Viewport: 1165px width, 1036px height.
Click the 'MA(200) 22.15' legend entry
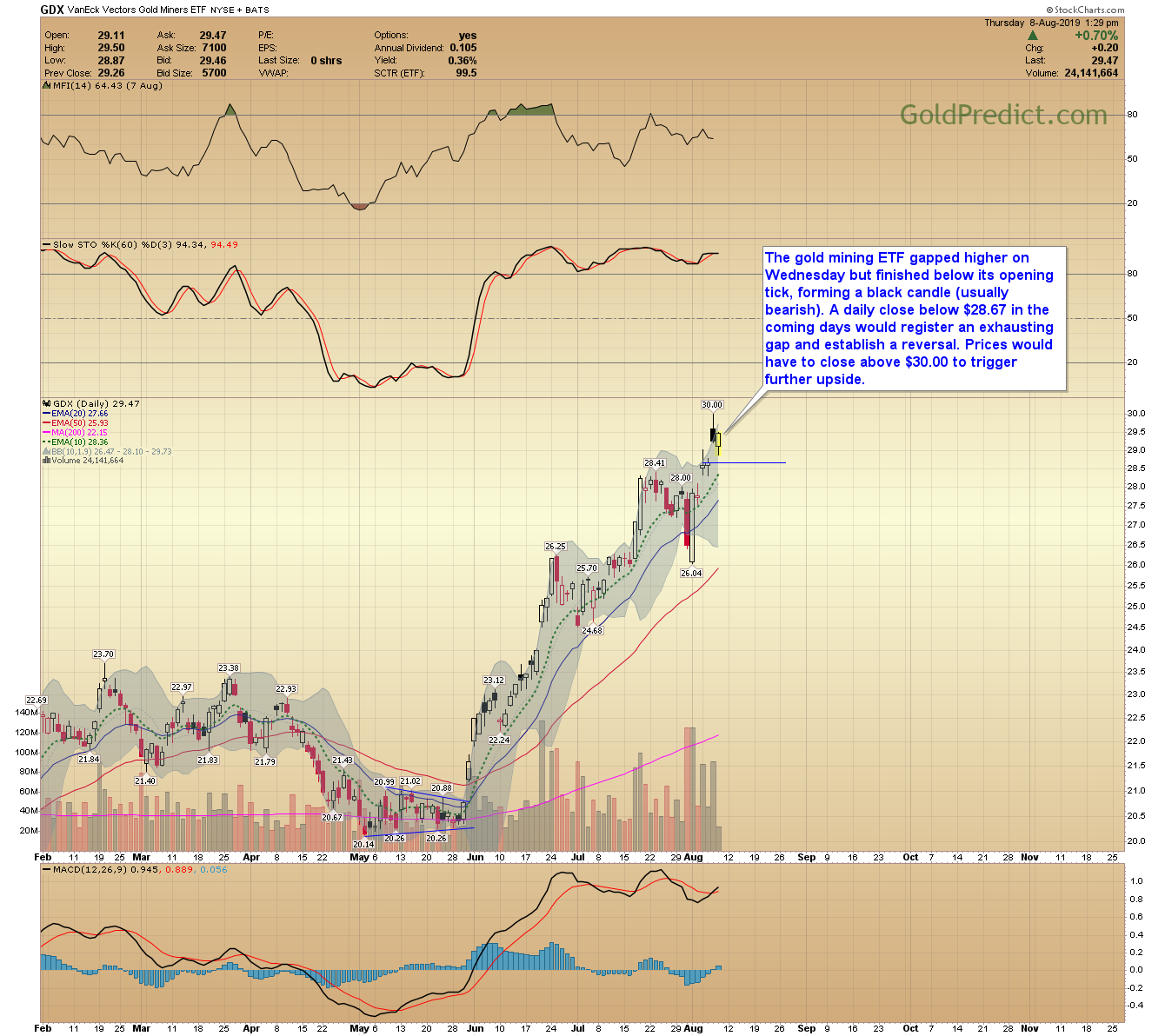click(x=76, y=433)
